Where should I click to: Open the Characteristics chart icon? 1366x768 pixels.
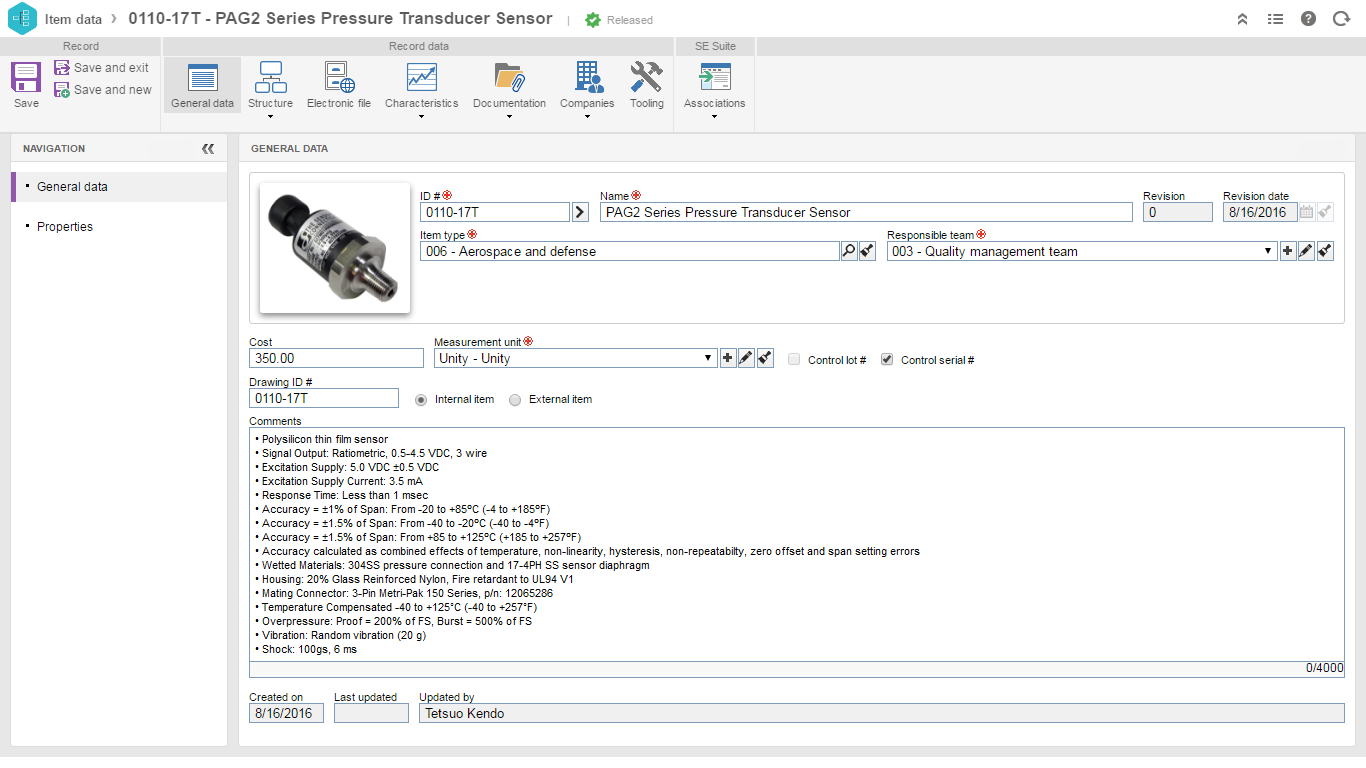click(x=421, y=77)
